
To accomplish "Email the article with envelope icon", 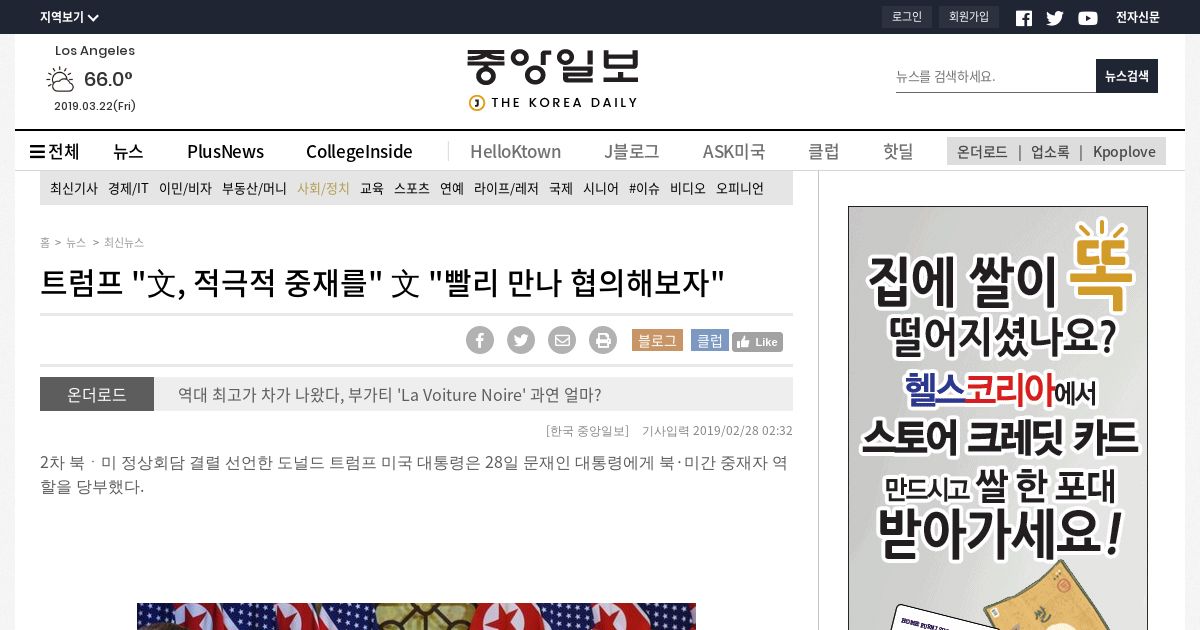I will pos(562,340).
